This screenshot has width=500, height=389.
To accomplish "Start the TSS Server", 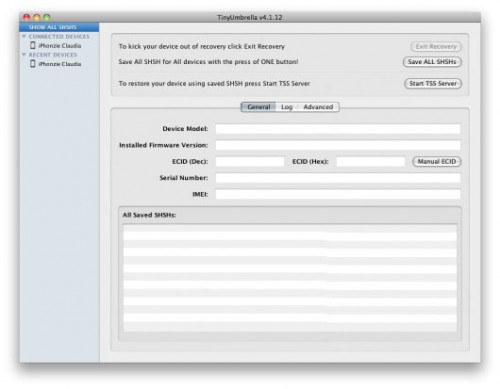I will point(433,83).
